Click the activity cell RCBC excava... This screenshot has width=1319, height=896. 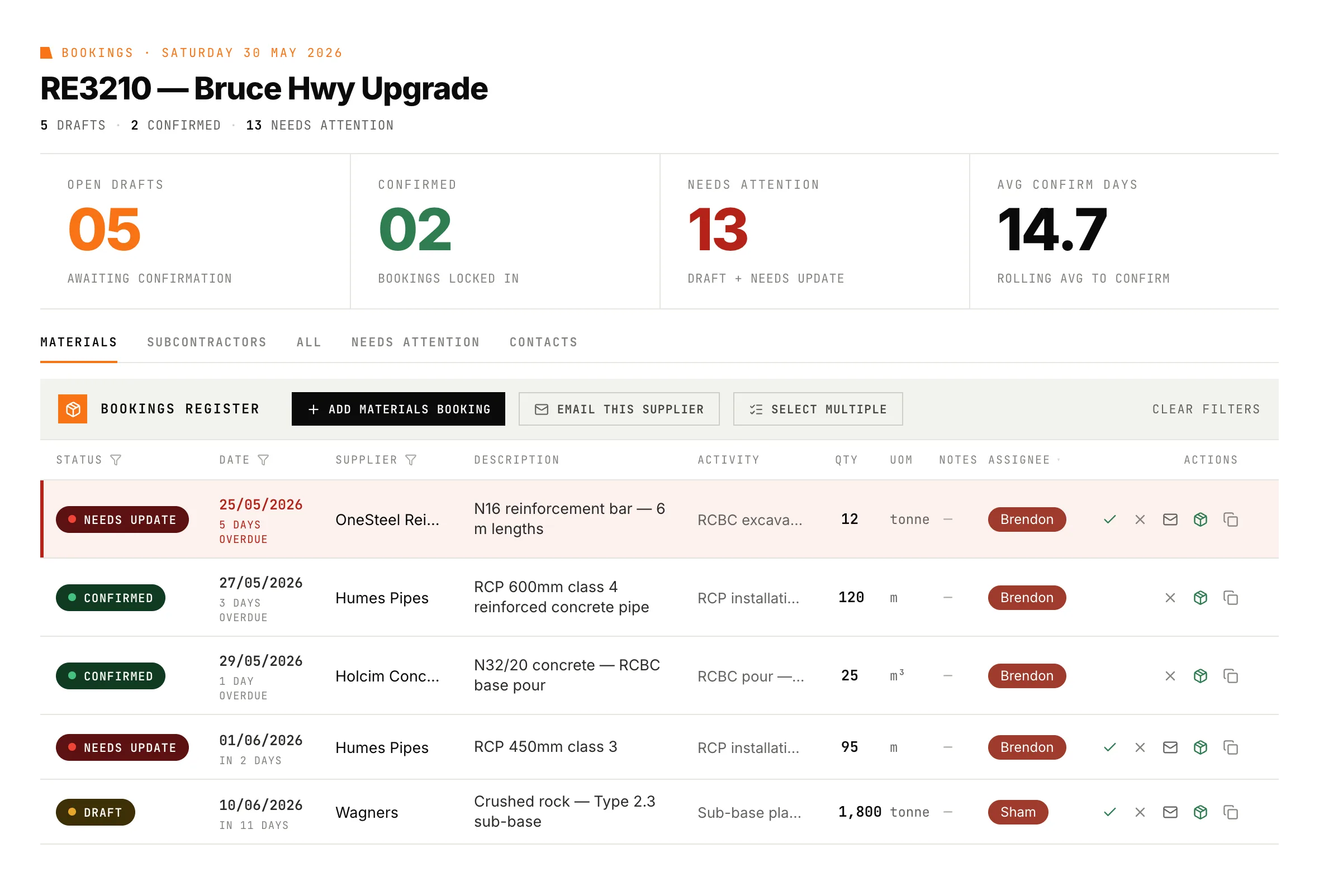point(749,520)
